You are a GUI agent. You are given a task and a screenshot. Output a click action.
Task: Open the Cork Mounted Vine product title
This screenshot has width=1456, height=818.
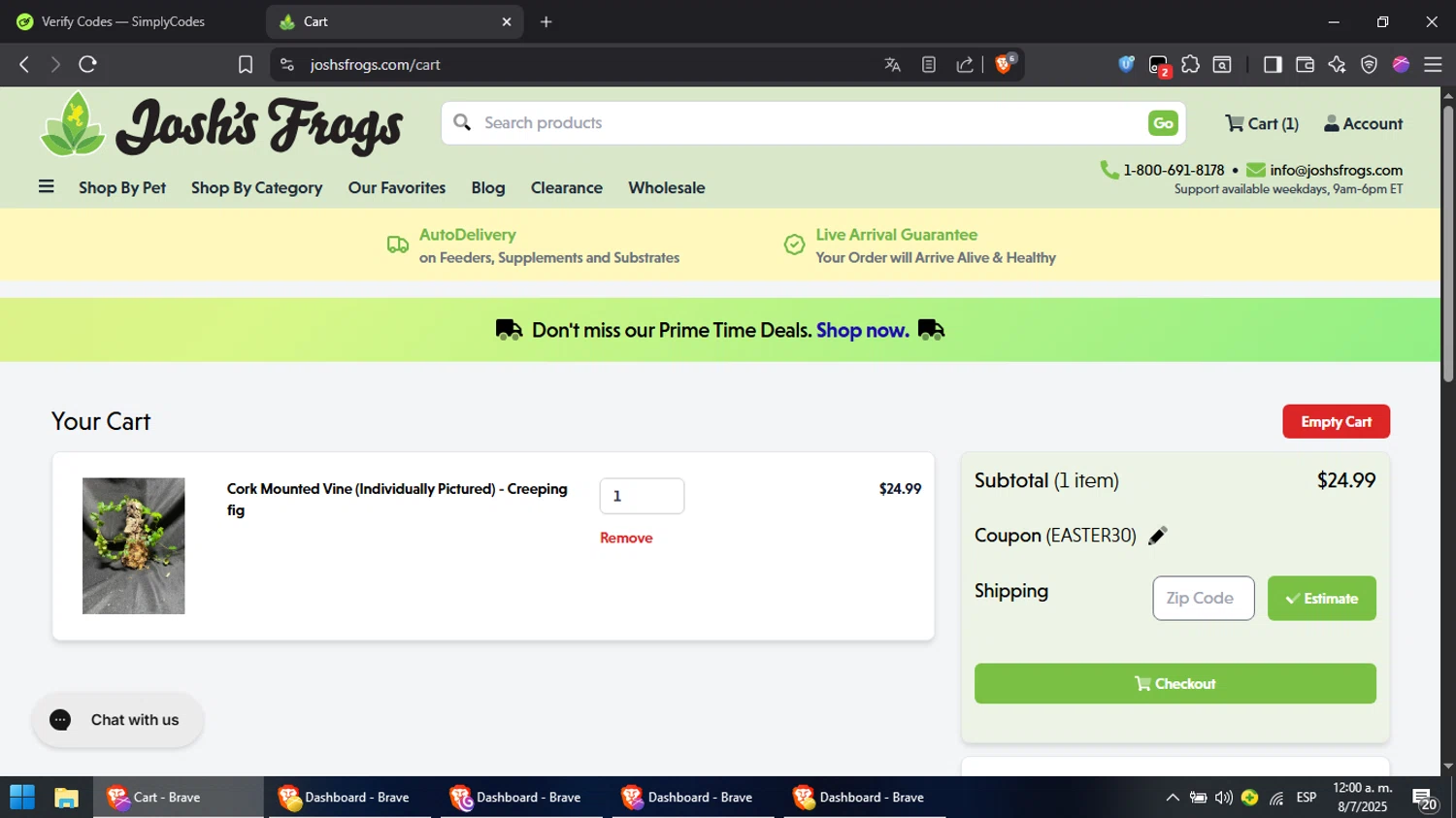(397, 499)
